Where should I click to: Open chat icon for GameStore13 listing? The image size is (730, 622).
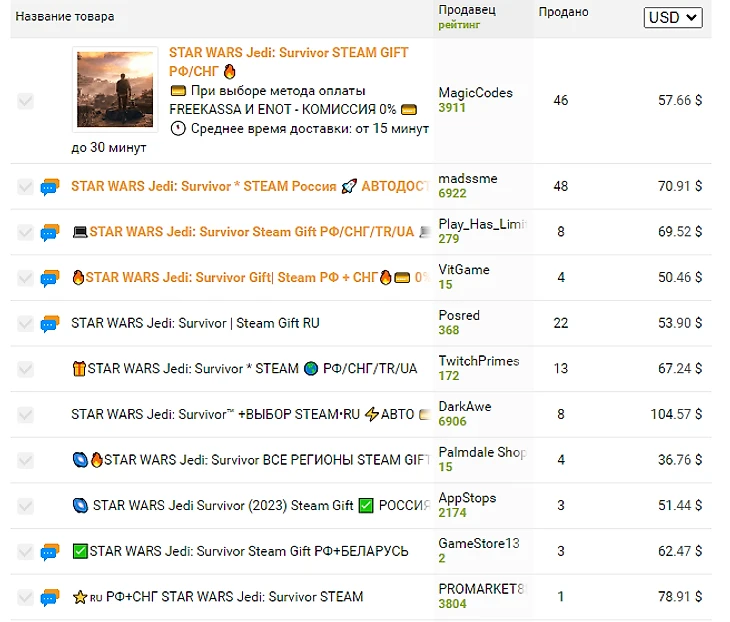50,552
